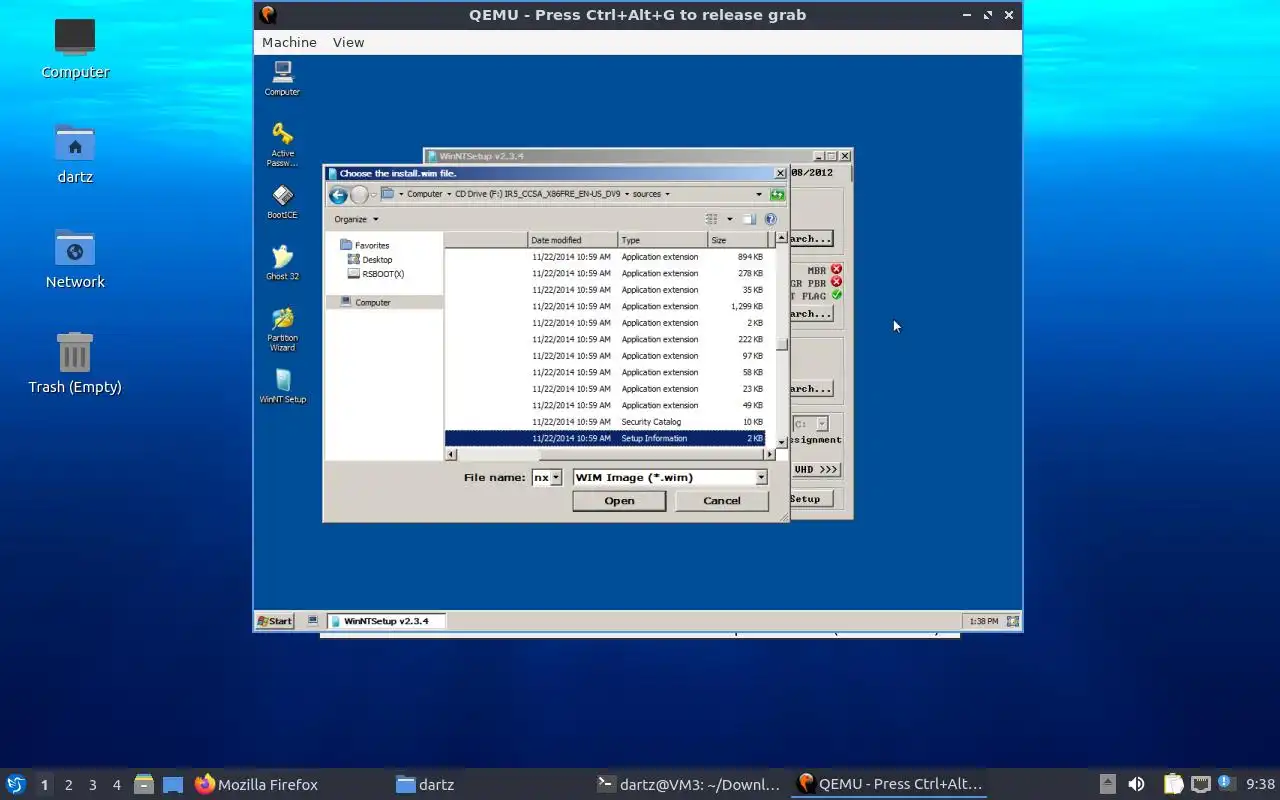This screenshot has height=800, width=1280.
Task: Select the selected Setup Information row
Action: (605, 438)
